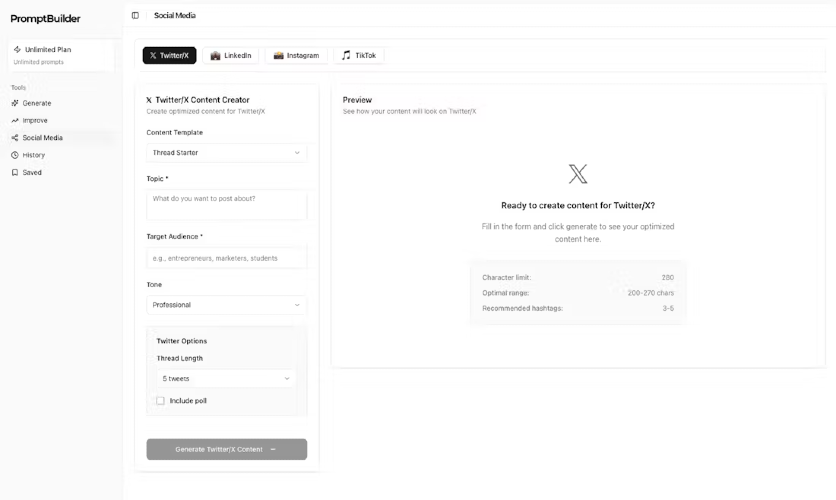
Task: Open the 5 tweets thread length dropdown
Action: pyautogui.click(x=225, y=378)
